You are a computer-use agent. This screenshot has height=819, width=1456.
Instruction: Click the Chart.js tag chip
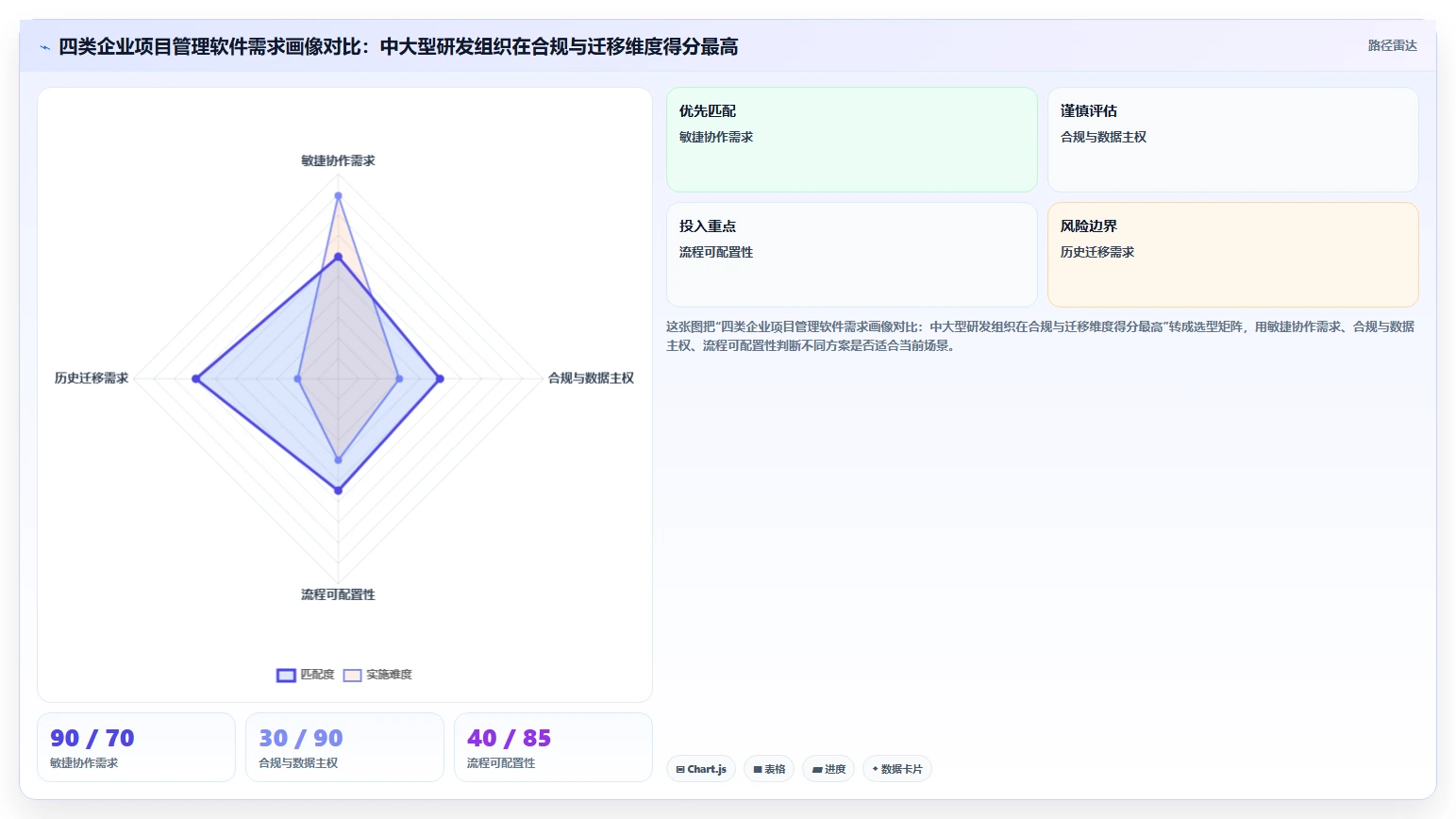[x=701, y=769]
